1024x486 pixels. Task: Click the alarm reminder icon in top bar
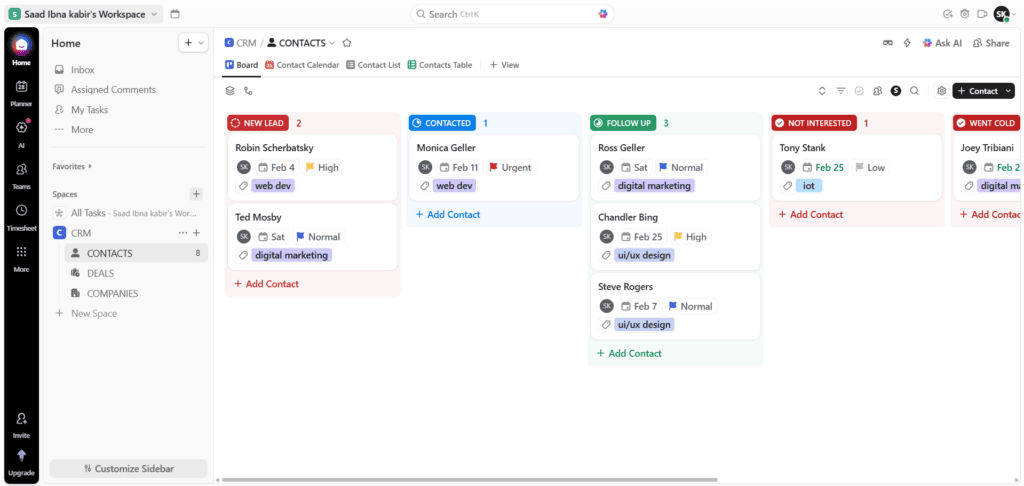point(965,14)
